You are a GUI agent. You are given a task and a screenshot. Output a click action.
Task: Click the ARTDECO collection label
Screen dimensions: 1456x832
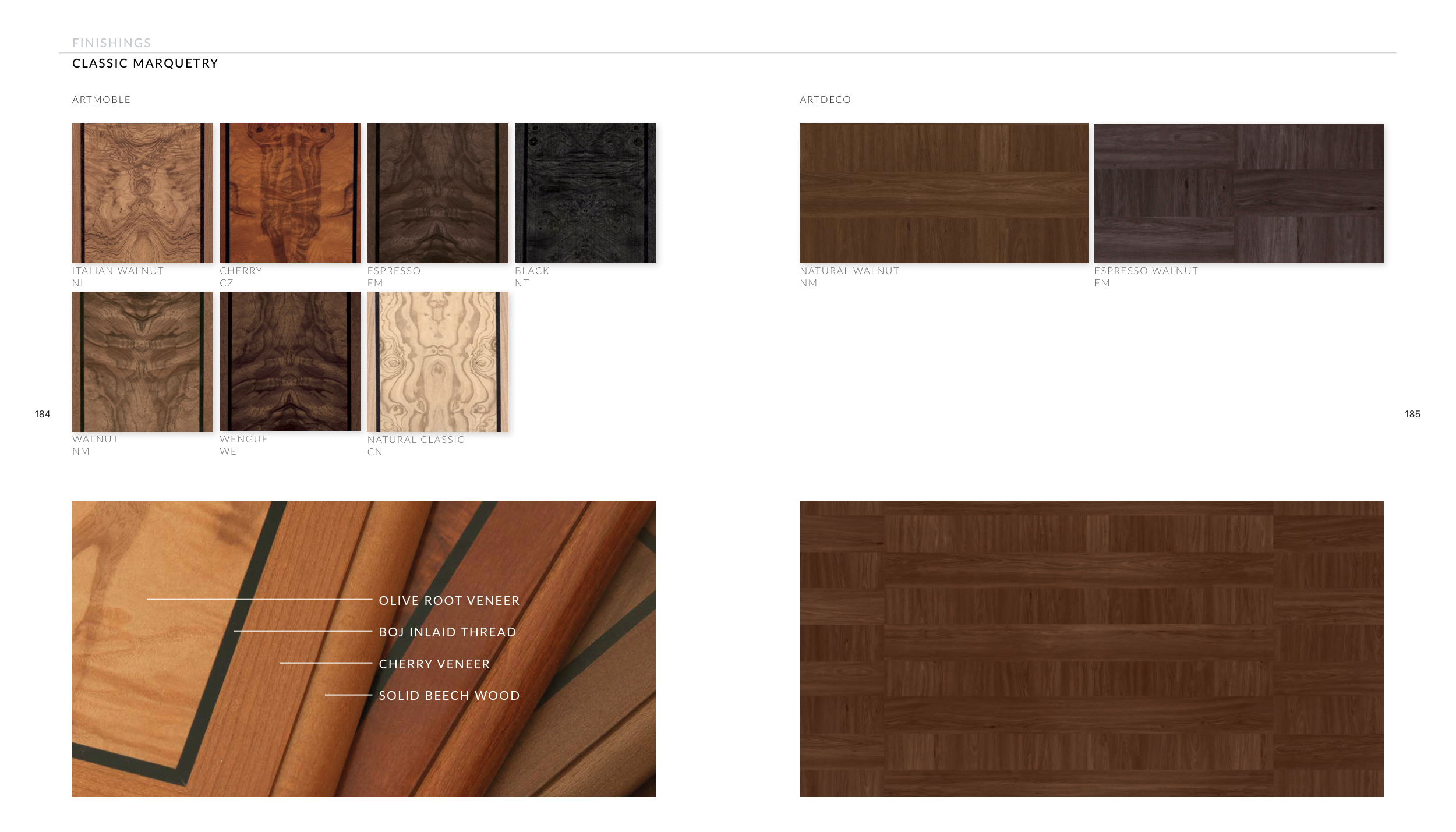pos(825,100)
